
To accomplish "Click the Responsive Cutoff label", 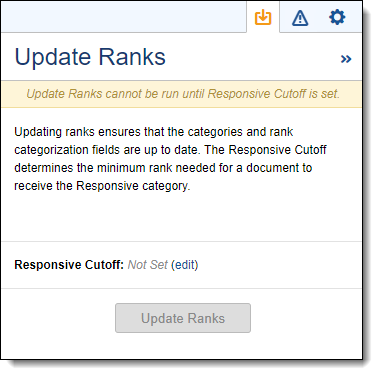I will pos(69,265).
